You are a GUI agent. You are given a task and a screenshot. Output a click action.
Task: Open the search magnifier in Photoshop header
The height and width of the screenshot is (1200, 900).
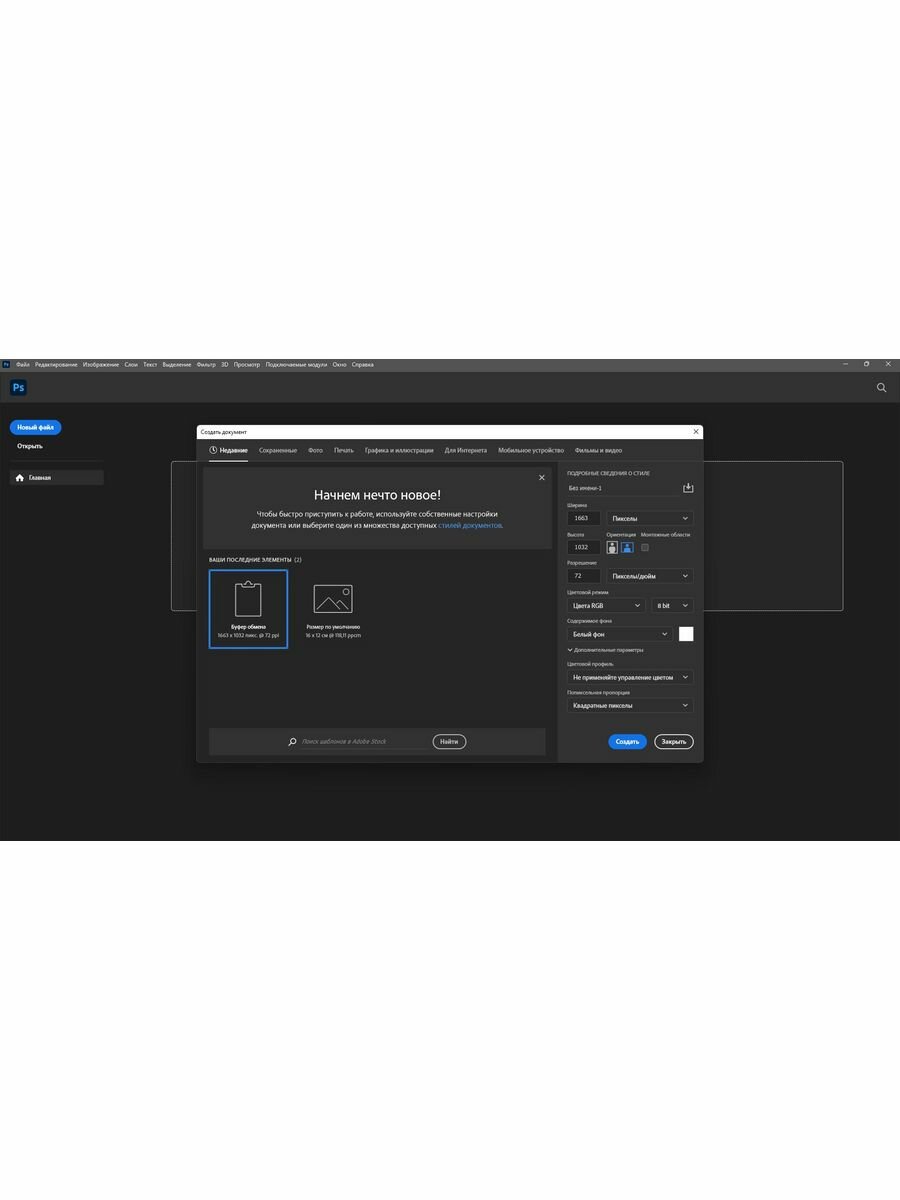[881, 388]
